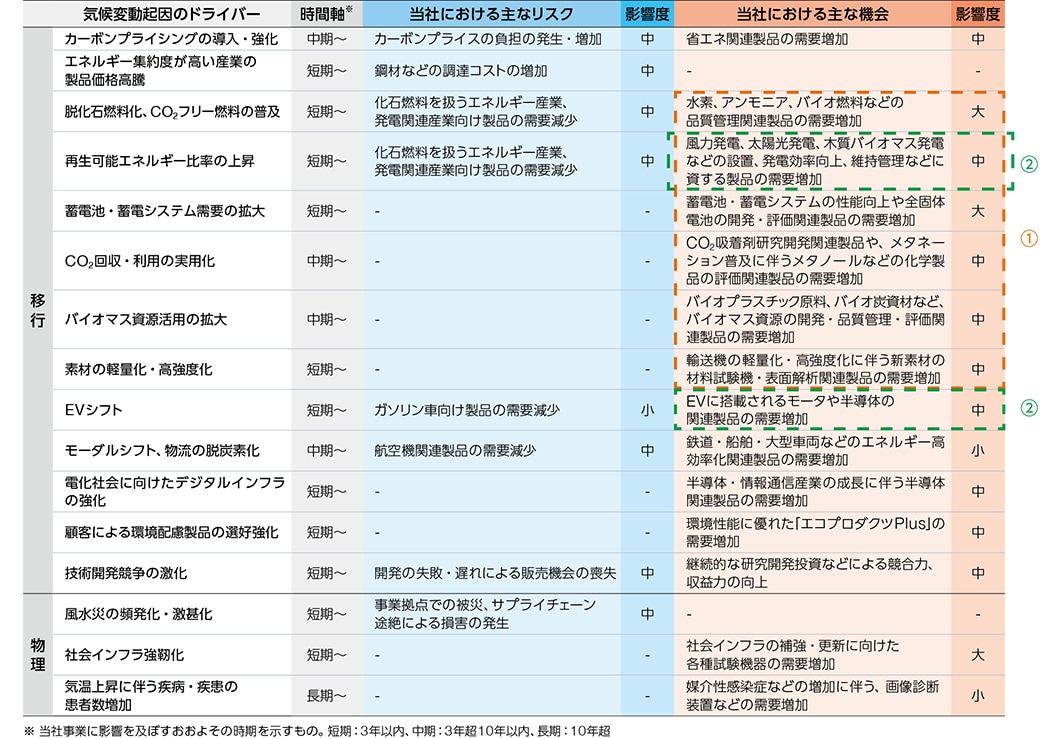Click risk '航空機関連製品の需要減少'

point(454,450)
